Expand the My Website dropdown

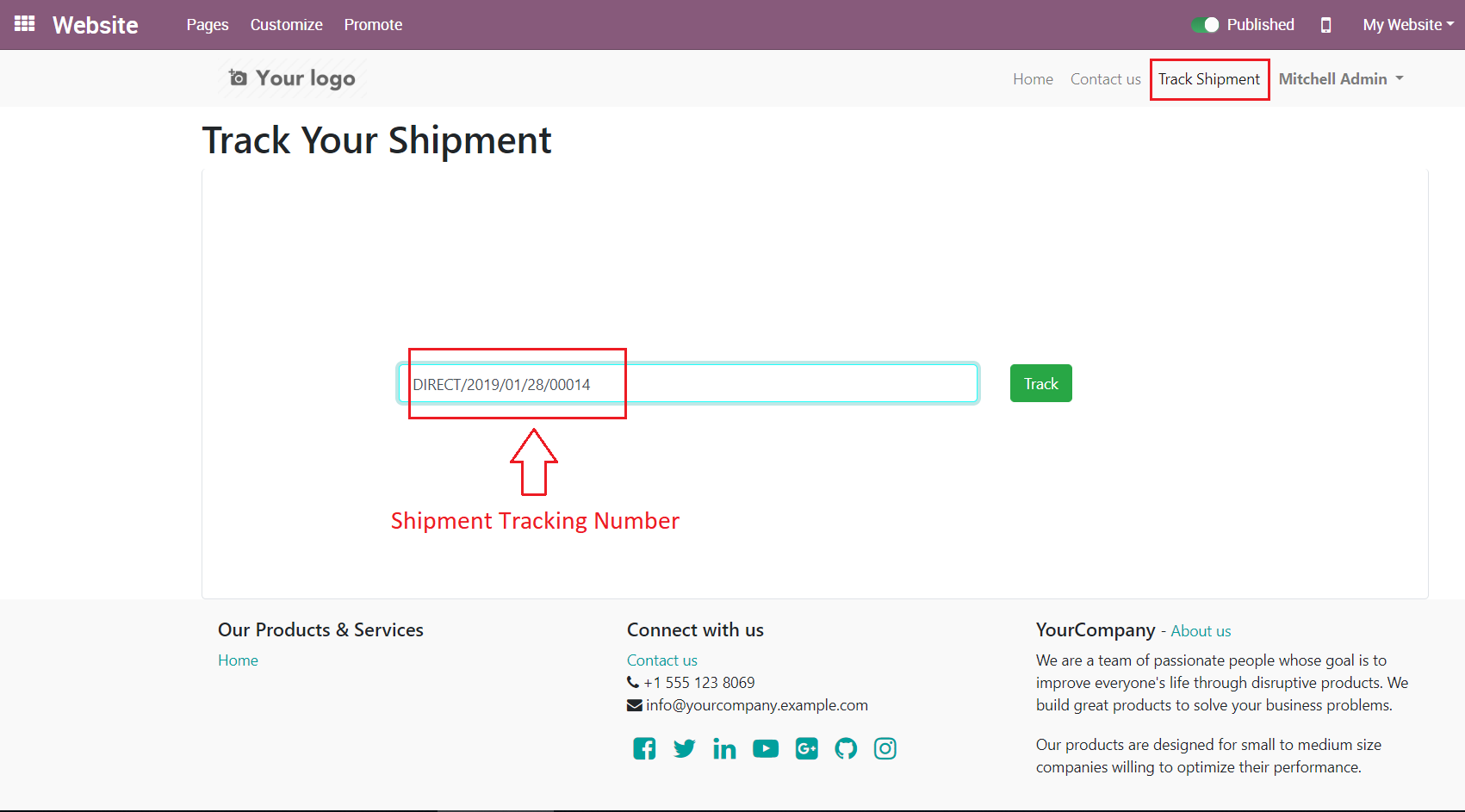coord(1407,25)
